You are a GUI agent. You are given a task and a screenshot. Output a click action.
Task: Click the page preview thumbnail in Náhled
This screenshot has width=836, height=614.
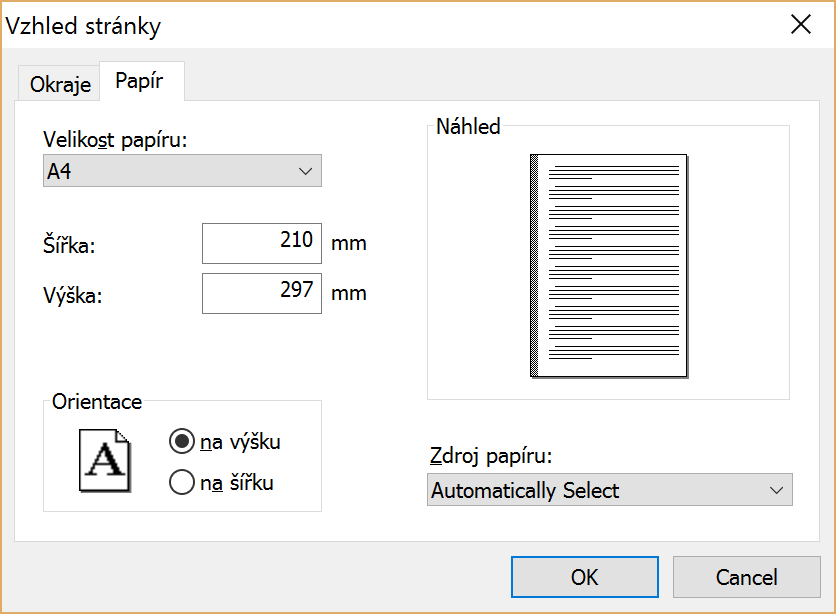(609, 265)
